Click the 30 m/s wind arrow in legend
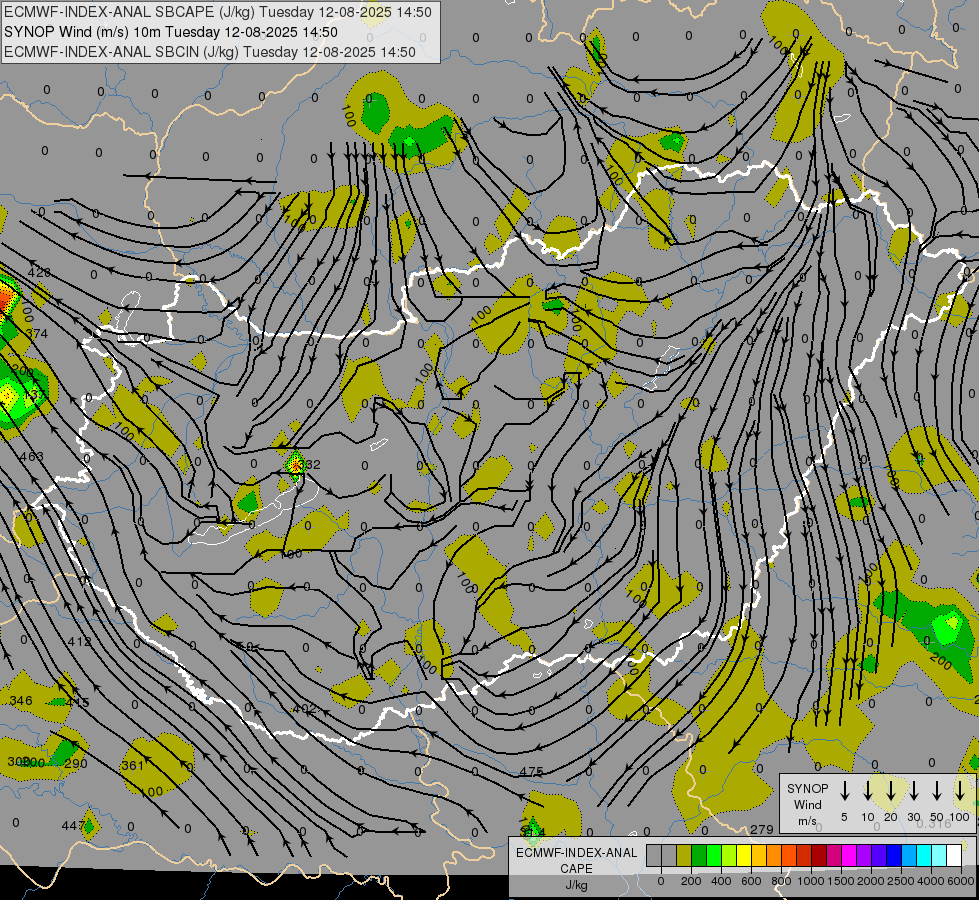The height and width of the screenshot is (900, 979). pos(914,791)
